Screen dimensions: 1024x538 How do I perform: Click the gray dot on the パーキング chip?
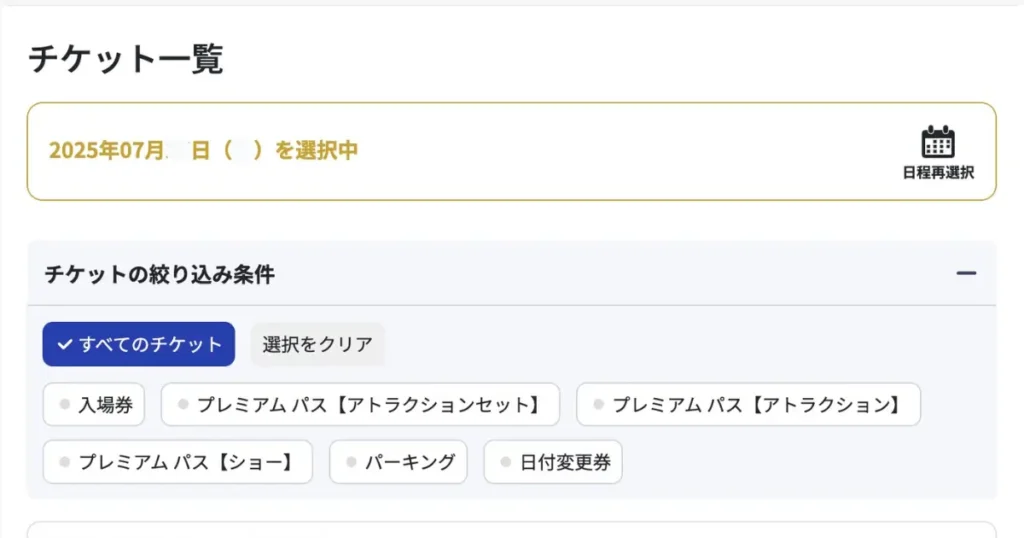351,462
